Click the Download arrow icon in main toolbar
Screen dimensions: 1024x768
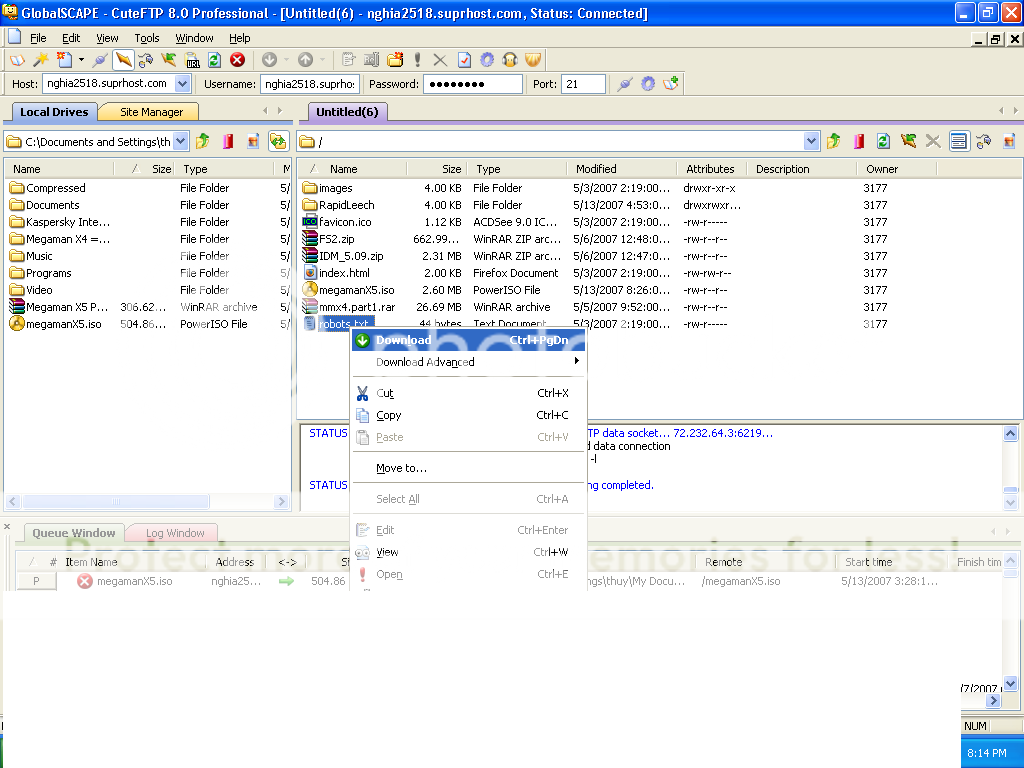coord(269,60)
